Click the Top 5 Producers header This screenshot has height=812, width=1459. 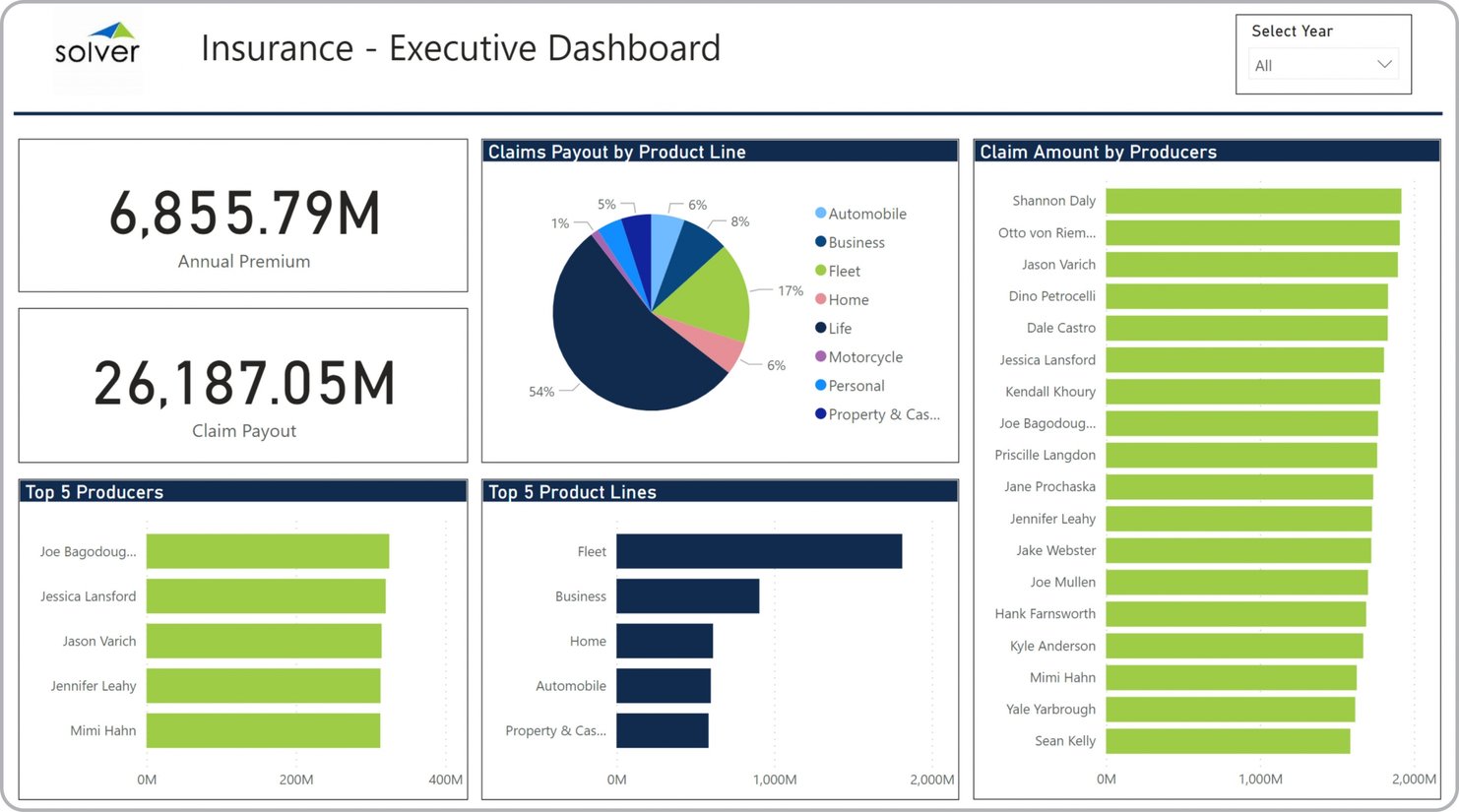(x=95, y=492)
